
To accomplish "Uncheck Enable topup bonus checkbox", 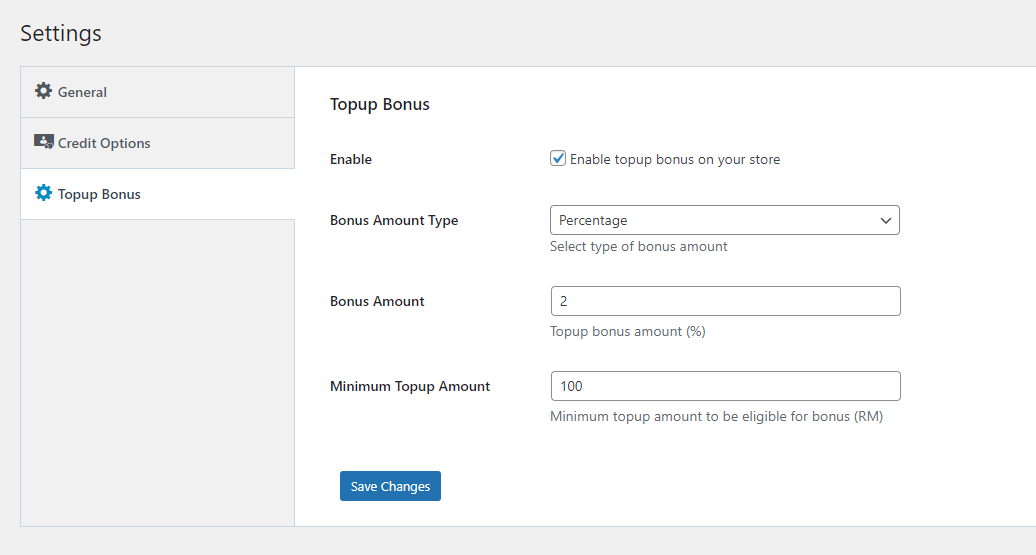I will point(558,159).
